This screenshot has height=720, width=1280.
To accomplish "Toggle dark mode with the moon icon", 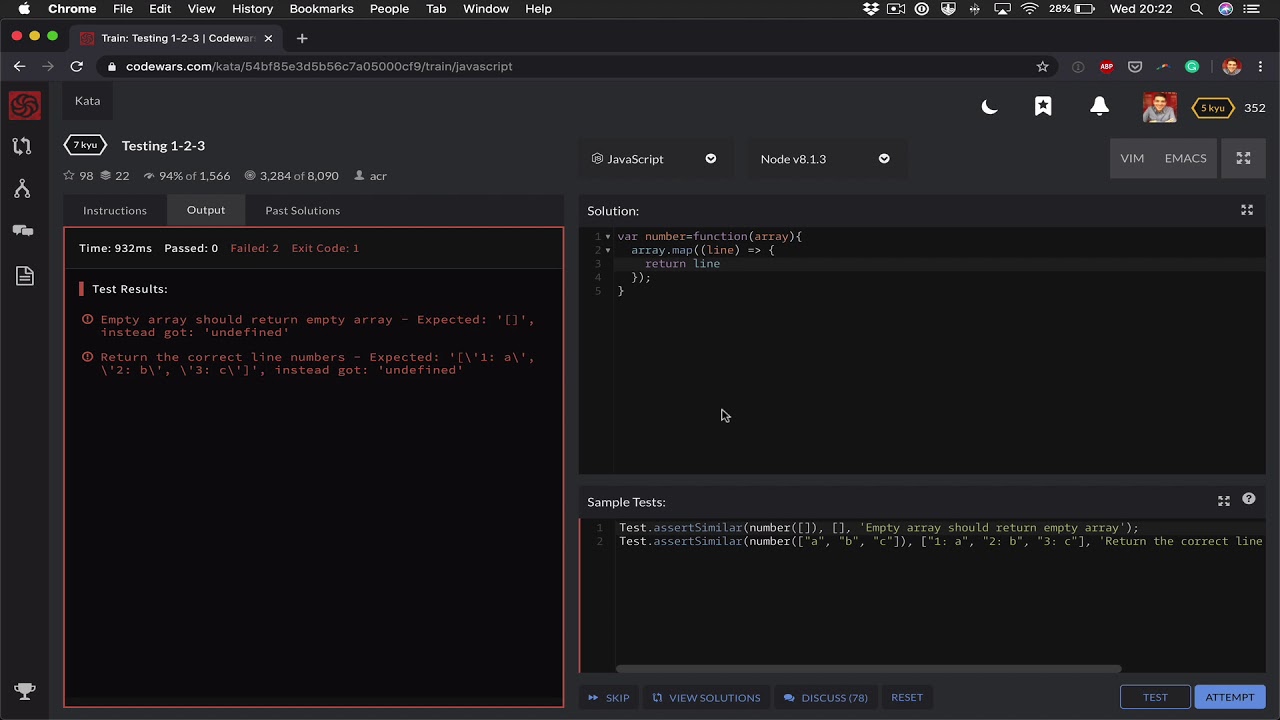I will point(989,107).
